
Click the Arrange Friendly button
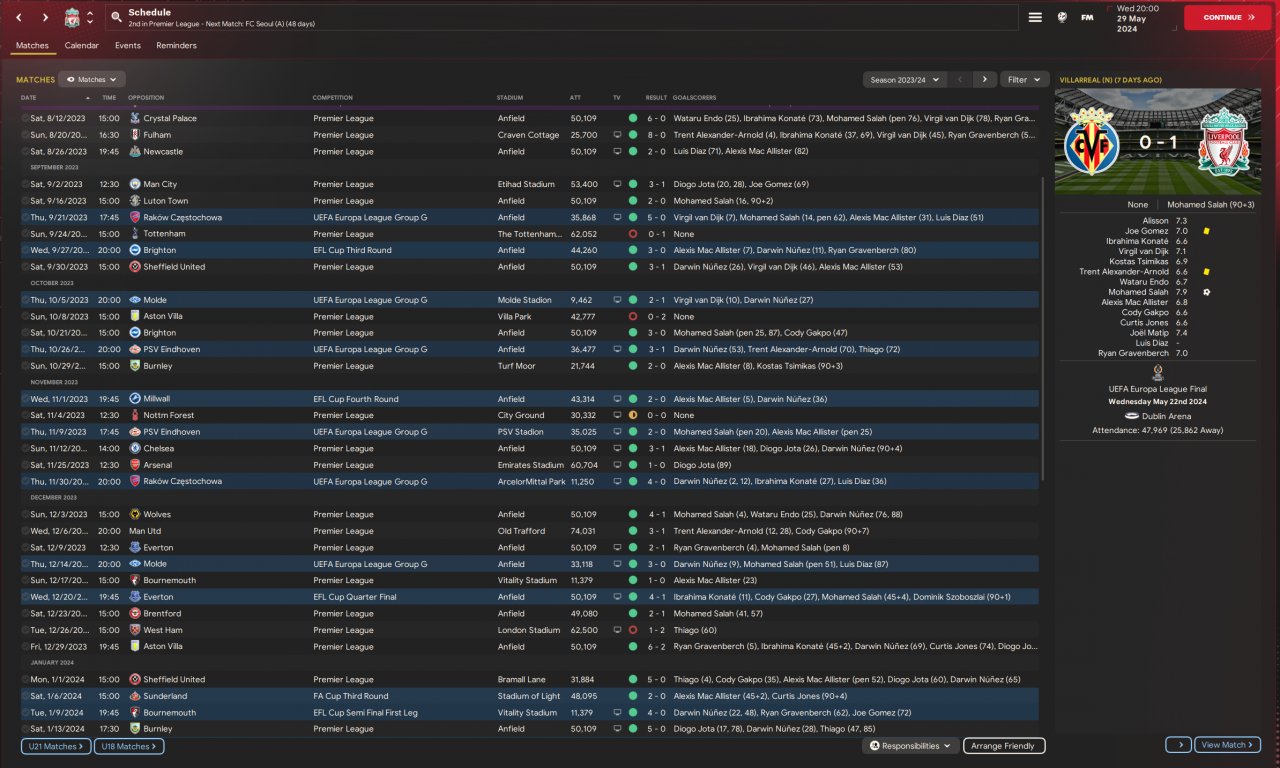point(1004,746)
